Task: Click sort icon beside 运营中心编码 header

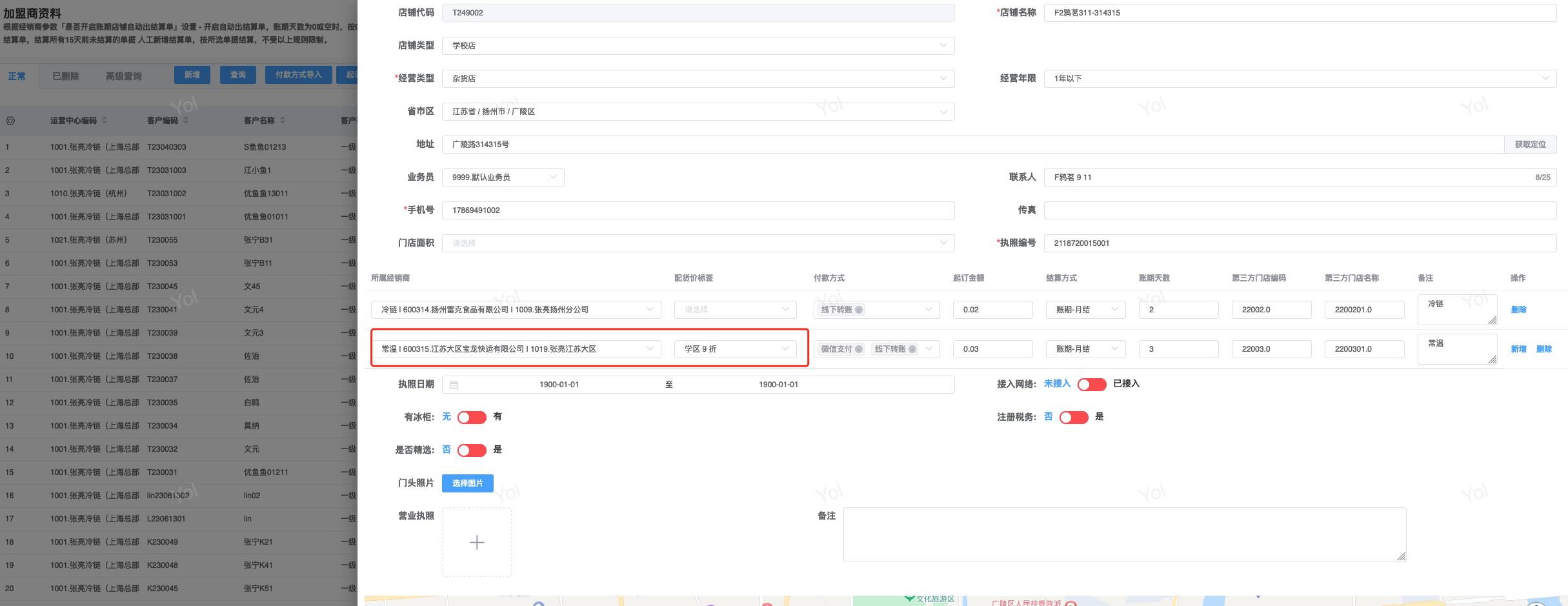Action: tap(105, 121)
